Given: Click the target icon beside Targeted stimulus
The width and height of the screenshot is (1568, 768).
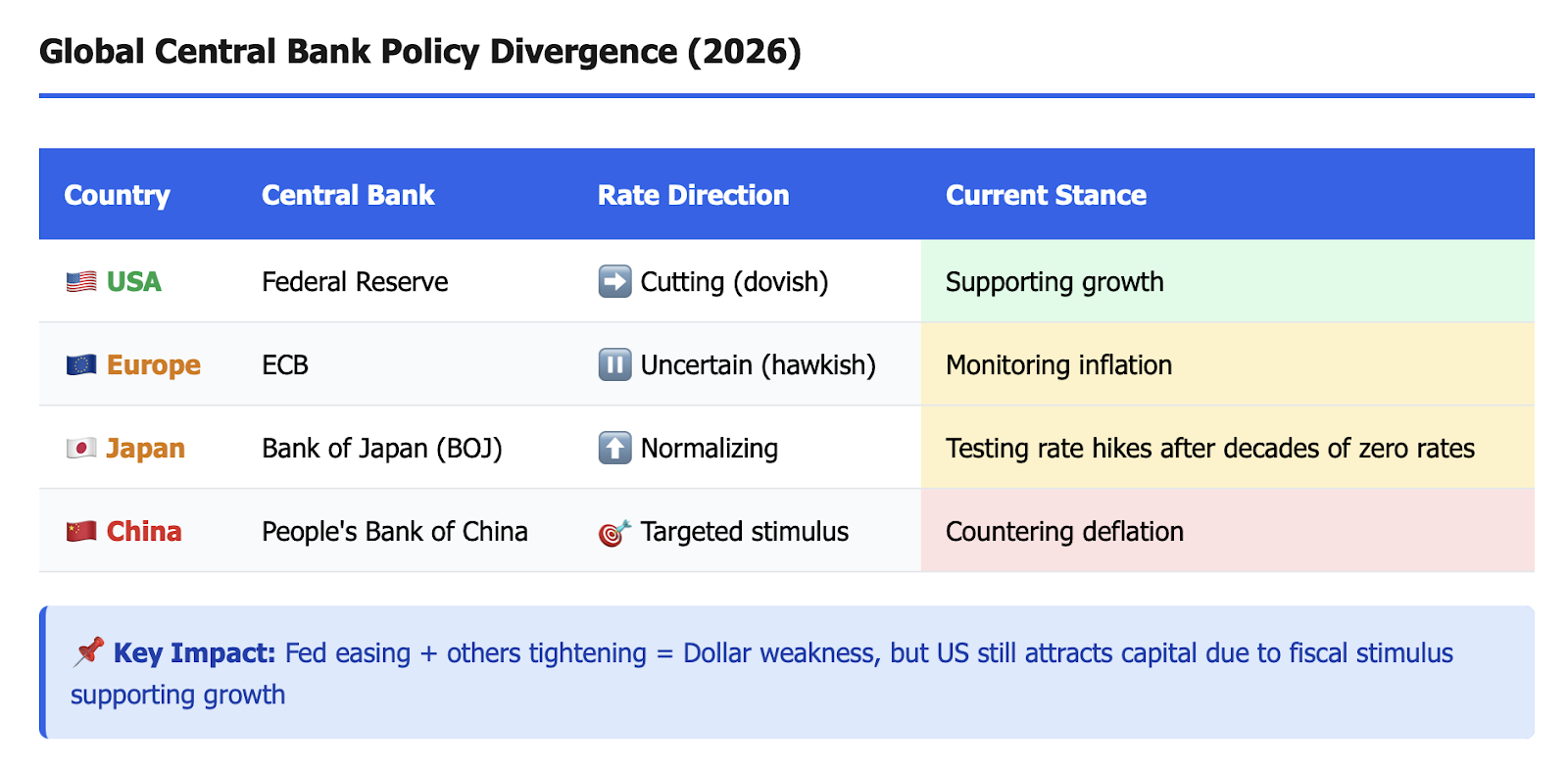Looking at the screenshot, I should (x=614, y=533).
